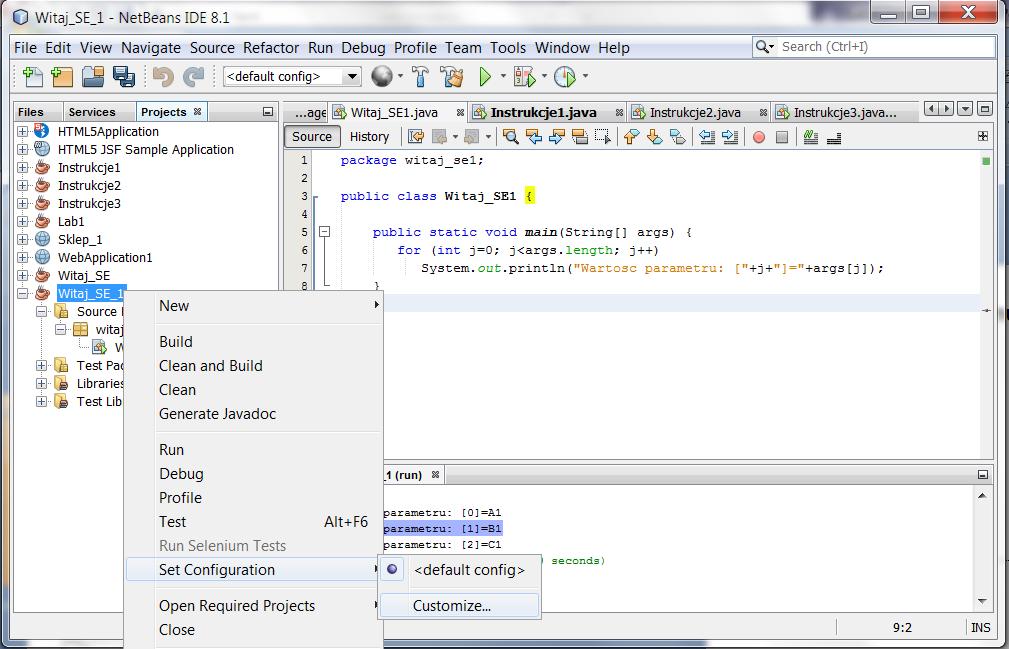Viewport: 1009px width, 649px height.
Task: Close the Projects panel tab
Action: tap(198, 112)
